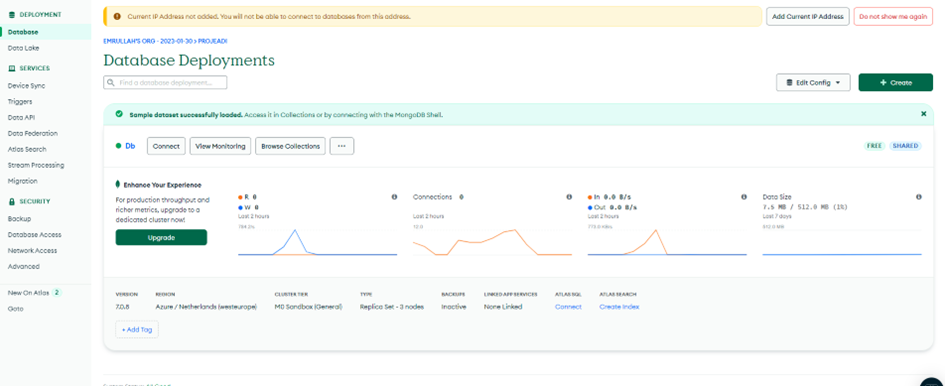Image resolution: width=945 pixels, height=386 pixels.
Task: Click the Add Tag button
Action: [x=137, y=329]
